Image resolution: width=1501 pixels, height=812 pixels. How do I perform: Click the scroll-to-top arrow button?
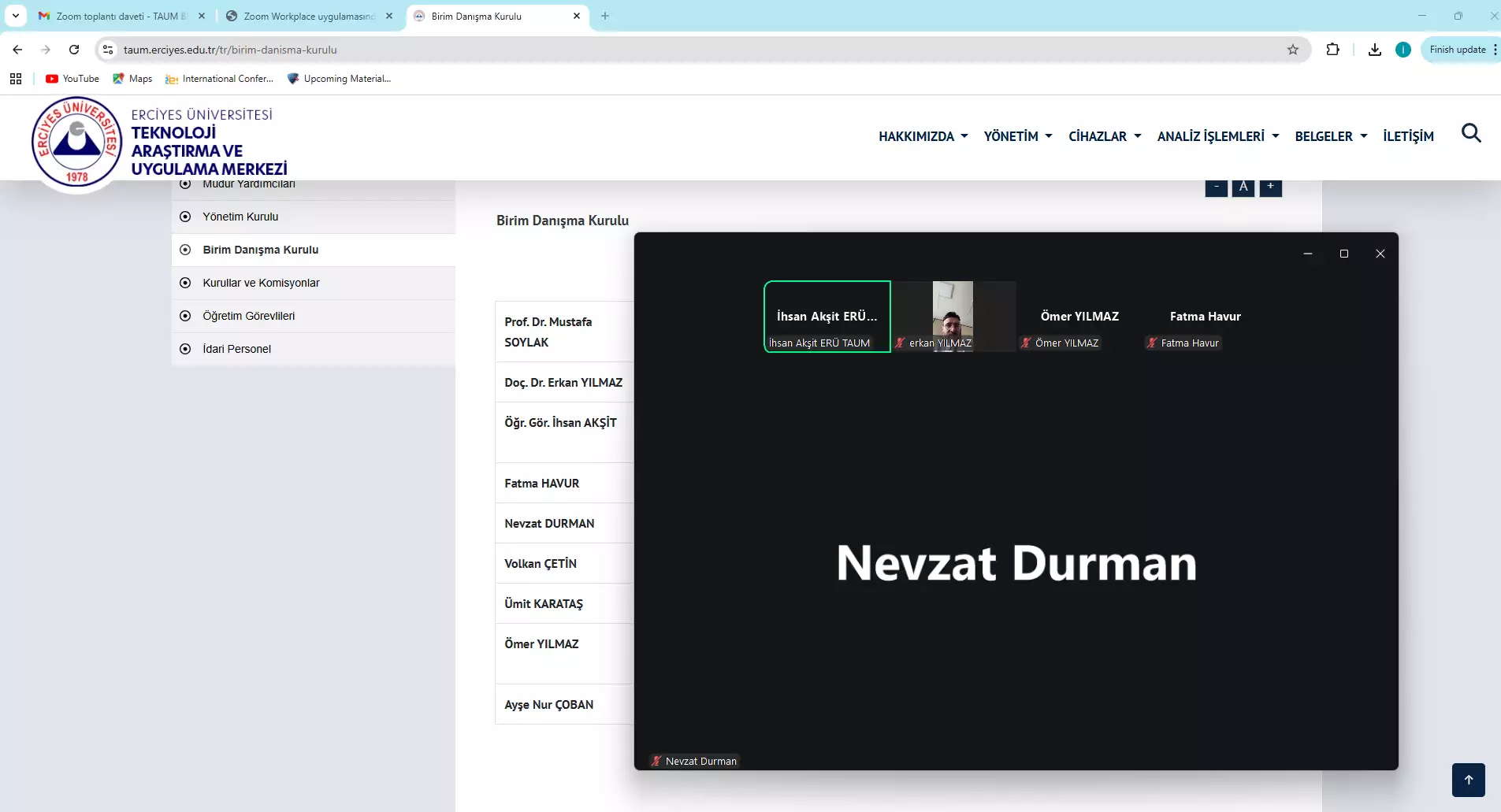[1468, 780]
